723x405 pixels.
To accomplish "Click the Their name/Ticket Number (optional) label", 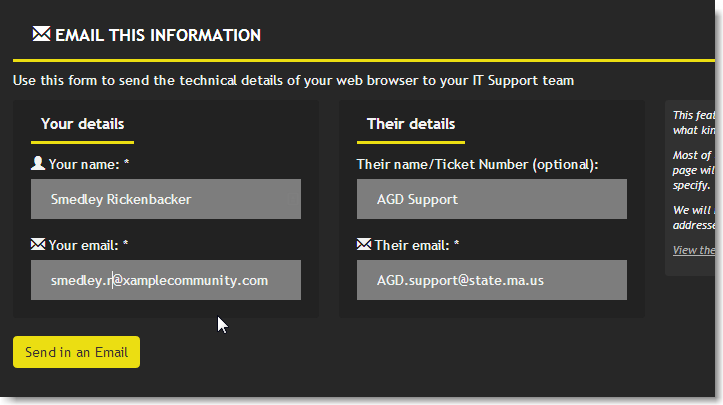I will pyautogui.click(x=477, y=163).
